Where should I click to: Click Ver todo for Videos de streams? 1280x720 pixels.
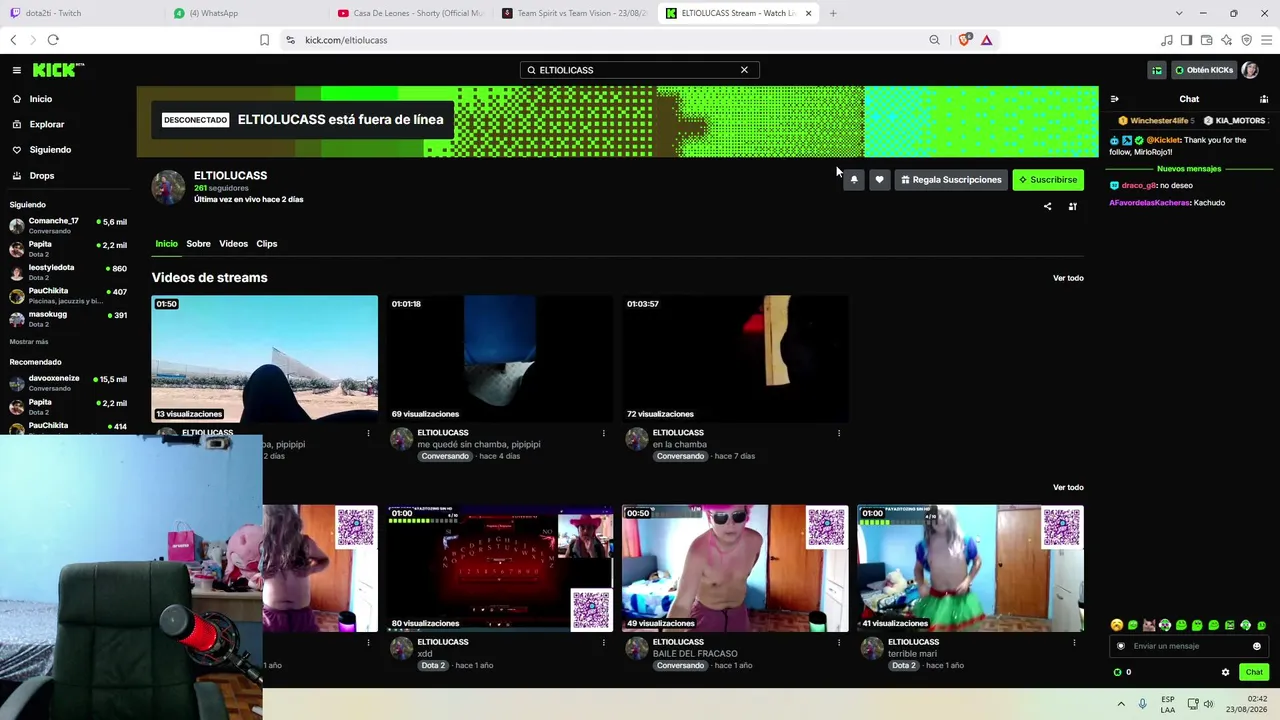click(1068, 278)
